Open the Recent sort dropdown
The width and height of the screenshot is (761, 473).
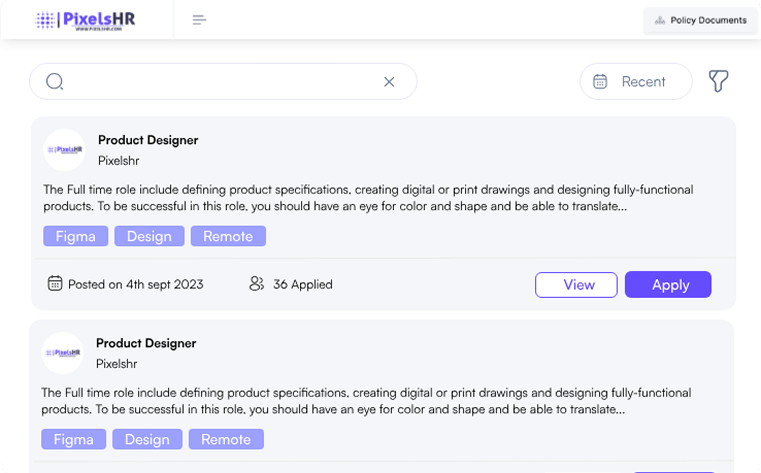point(636,82)
